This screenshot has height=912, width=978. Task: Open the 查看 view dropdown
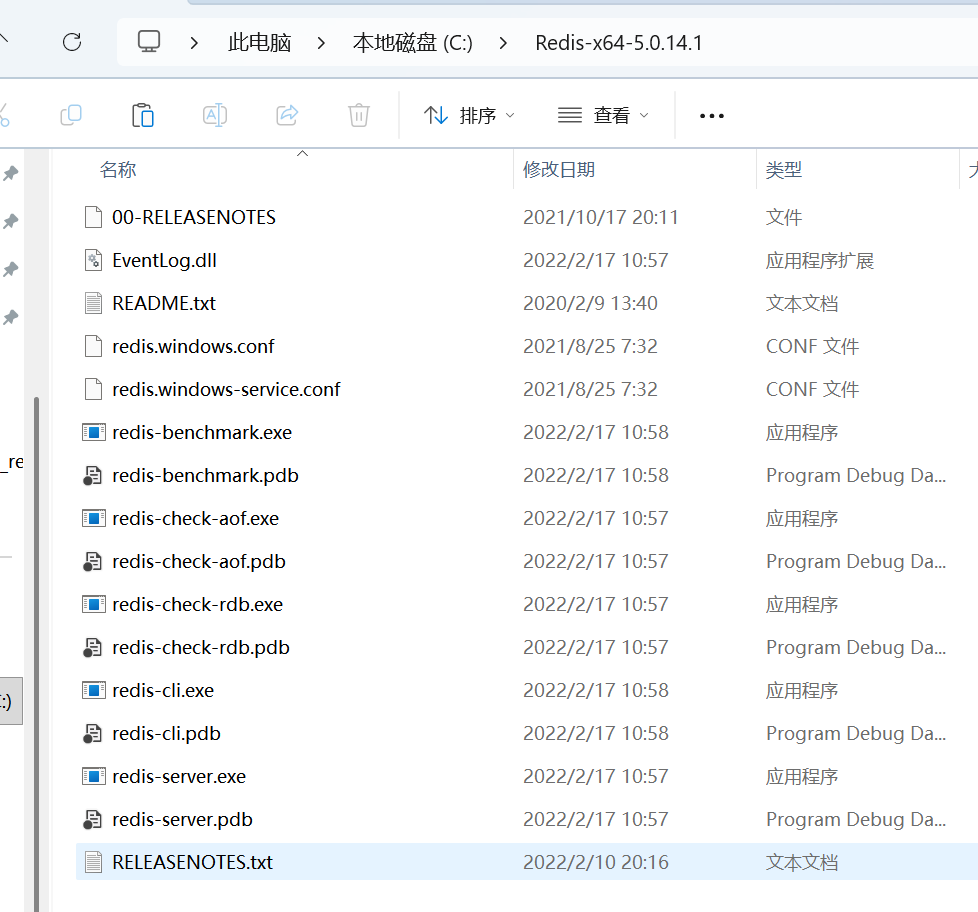[603, 115]
